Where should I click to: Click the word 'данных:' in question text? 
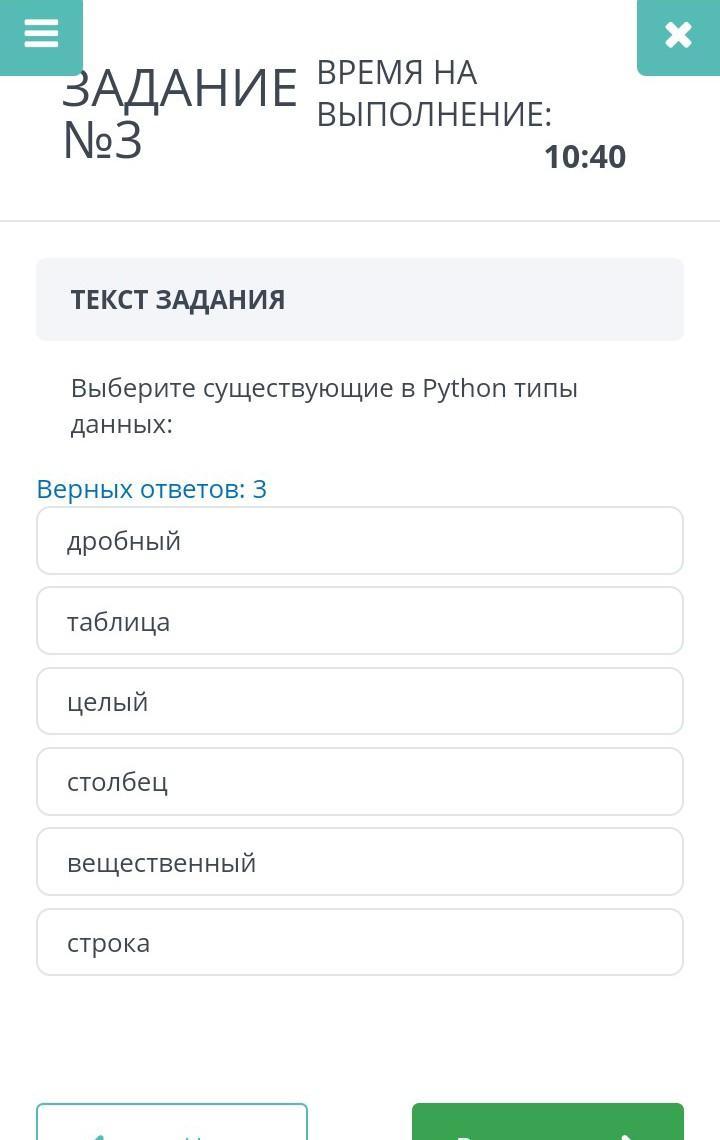122,424
